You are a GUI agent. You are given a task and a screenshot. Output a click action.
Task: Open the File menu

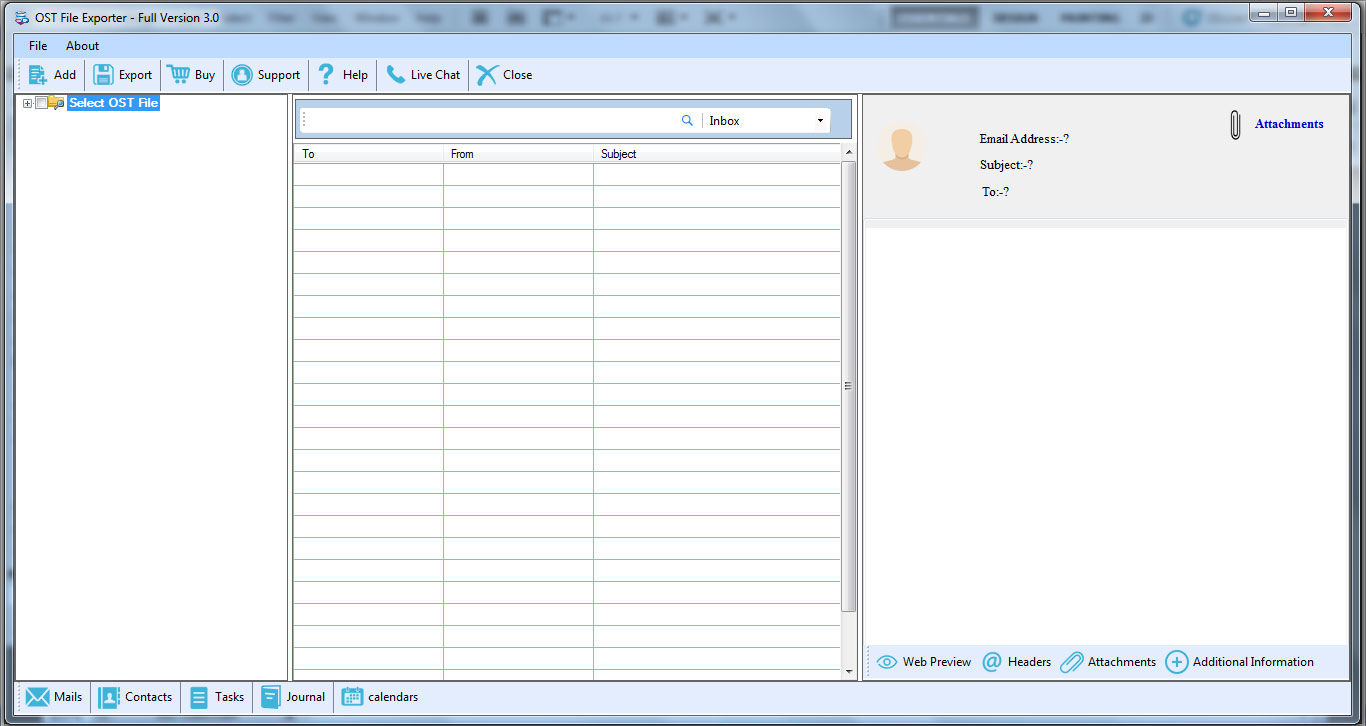(38, 46)
